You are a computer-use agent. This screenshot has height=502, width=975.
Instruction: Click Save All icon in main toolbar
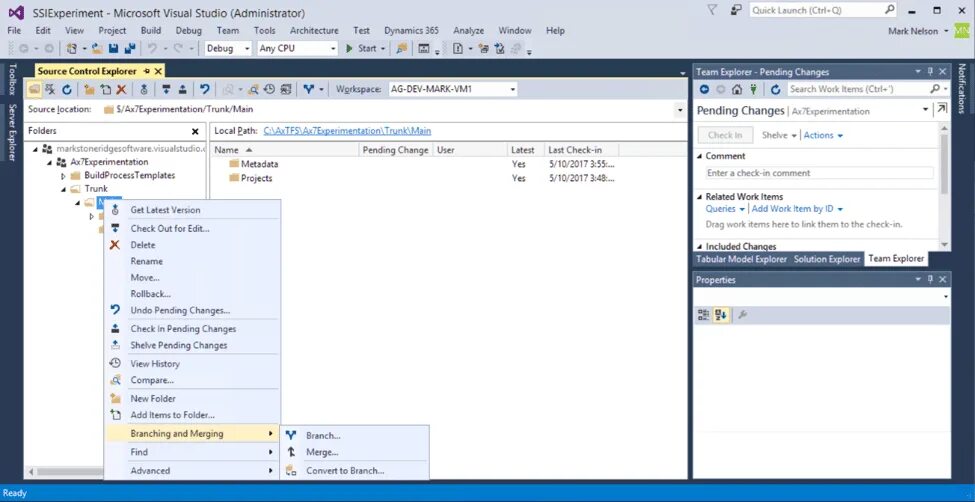pos(130,48)
